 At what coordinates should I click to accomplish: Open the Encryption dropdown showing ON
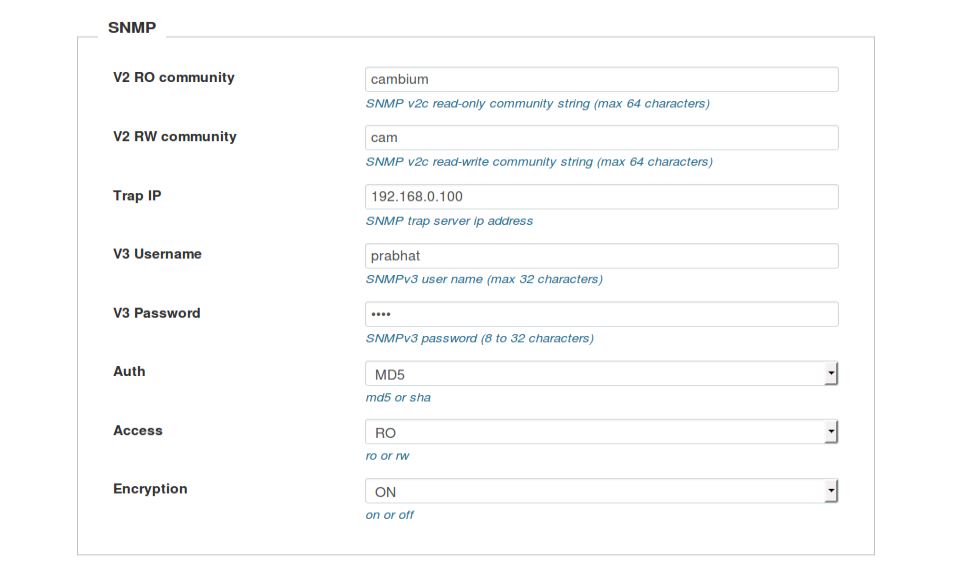point(601,491)
